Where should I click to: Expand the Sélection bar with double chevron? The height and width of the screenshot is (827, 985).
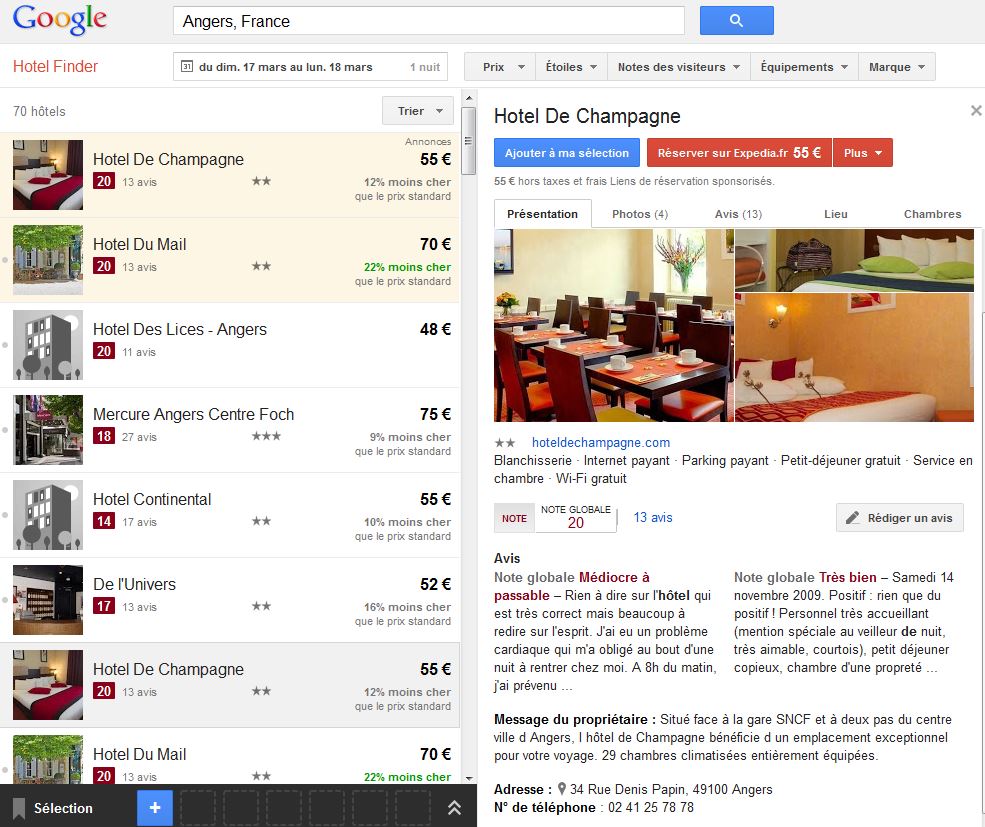(454, 808)
